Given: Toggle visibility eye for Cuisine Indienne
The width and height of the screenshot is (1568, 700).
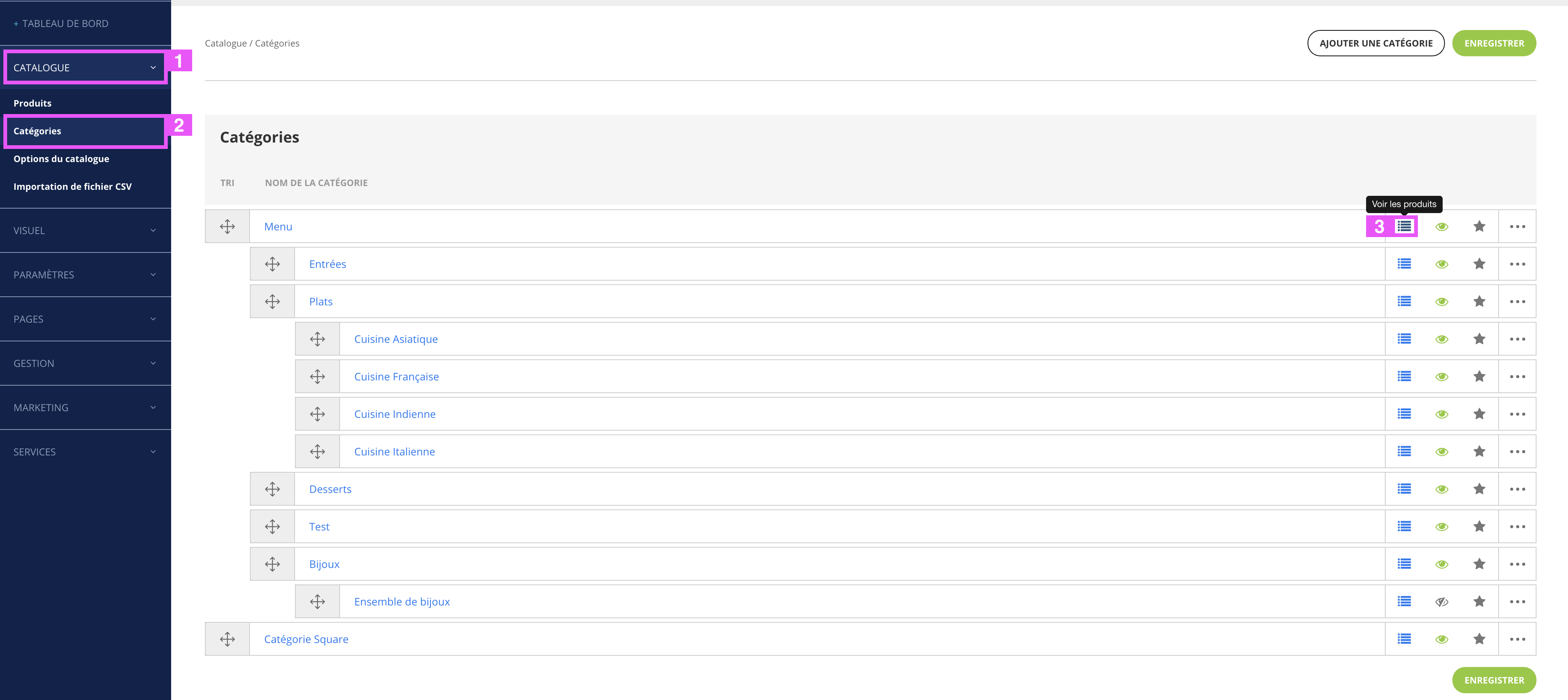Looking at the screenshot, I should point(1442,414).
